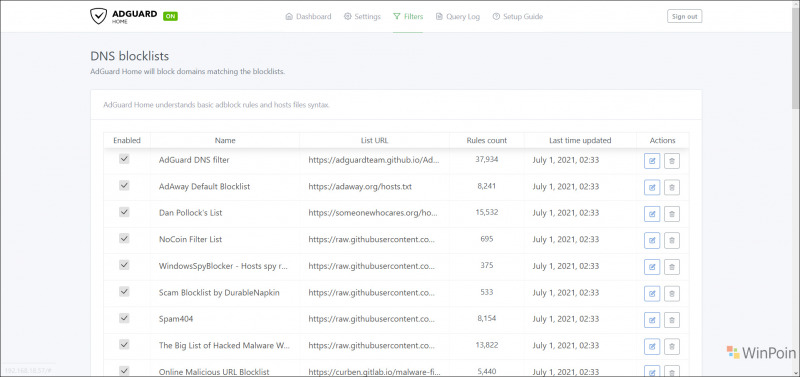Open the Setup Guide page
Image resolution: width=800 pixels, height=377 pixels.
click(517, 16)
